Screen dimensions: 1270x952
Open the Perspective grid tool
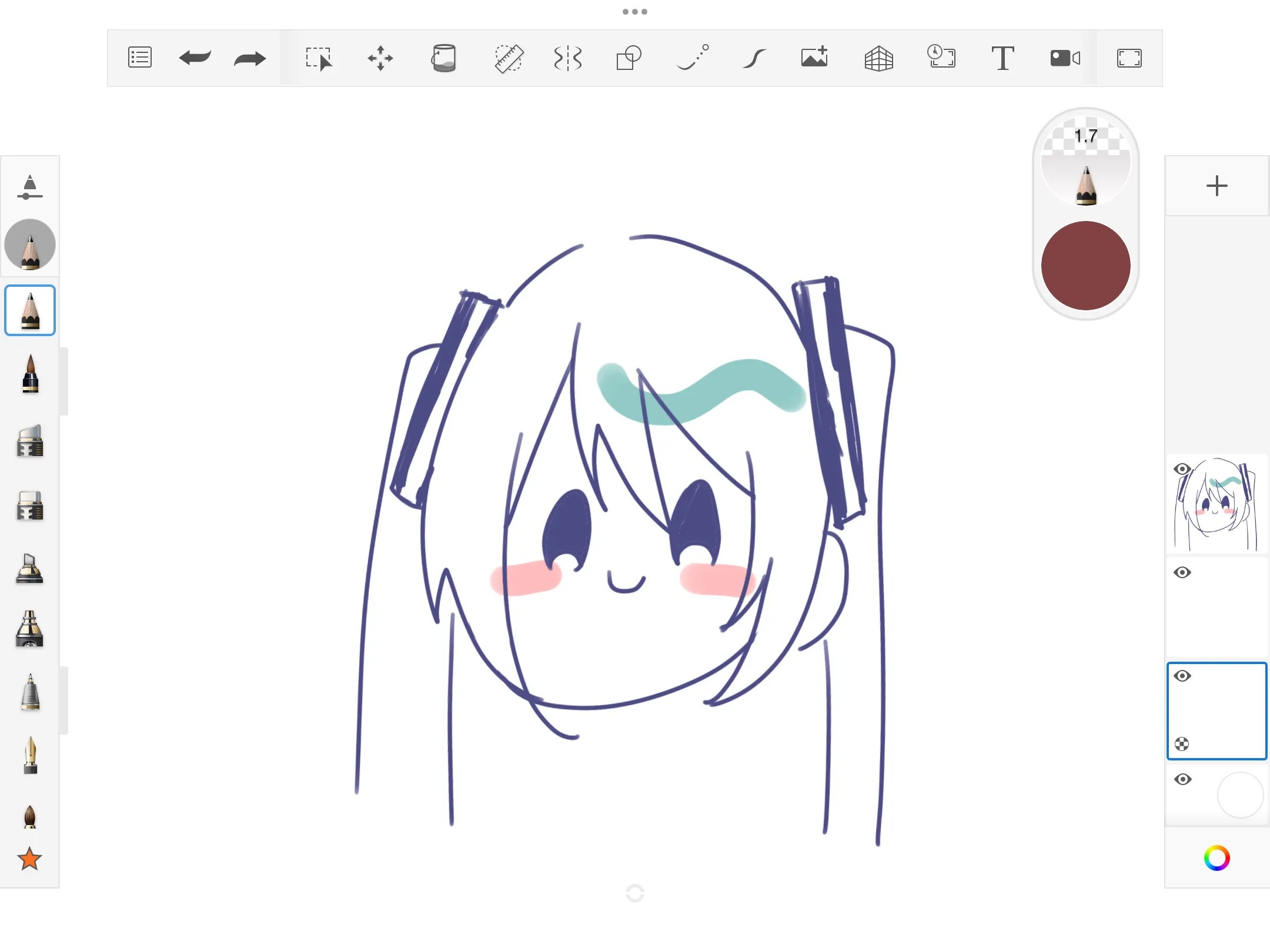[879, 58]
